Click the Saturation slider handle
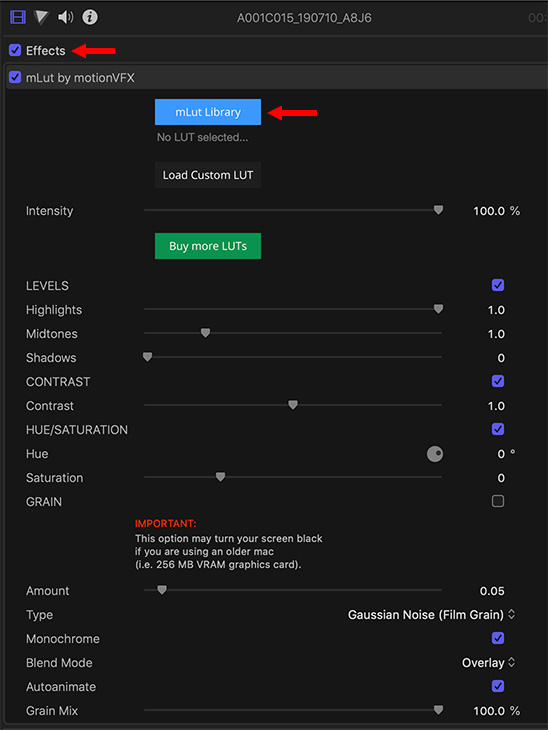548x730 pixels. (221, 477)
